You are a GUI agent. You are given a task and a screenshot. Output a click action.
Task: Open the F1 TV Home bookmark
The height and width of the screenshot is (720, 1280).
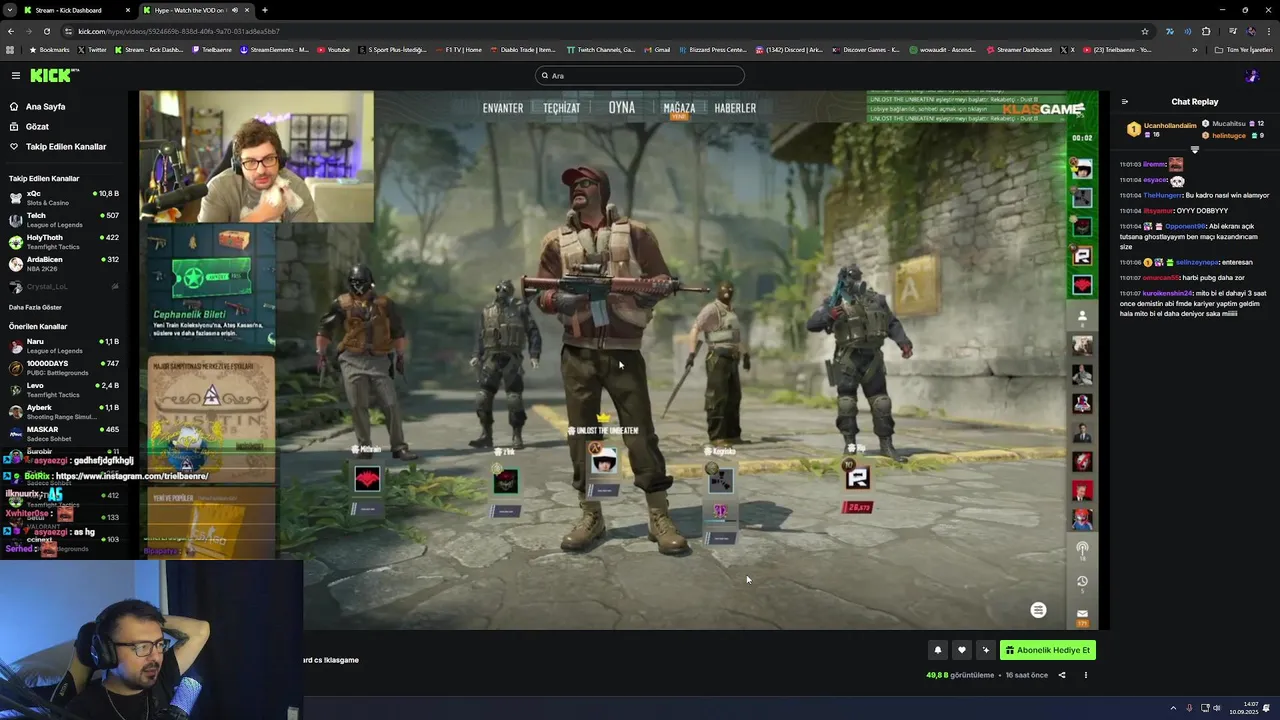(x=458, y=49)
